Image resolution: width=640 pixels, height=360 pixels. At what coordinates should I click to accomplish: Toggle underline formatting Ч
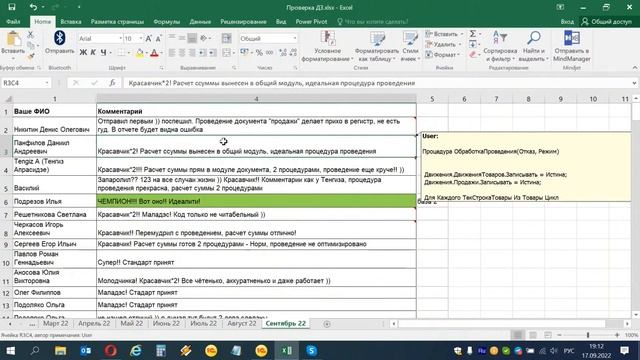pos(103,52)
